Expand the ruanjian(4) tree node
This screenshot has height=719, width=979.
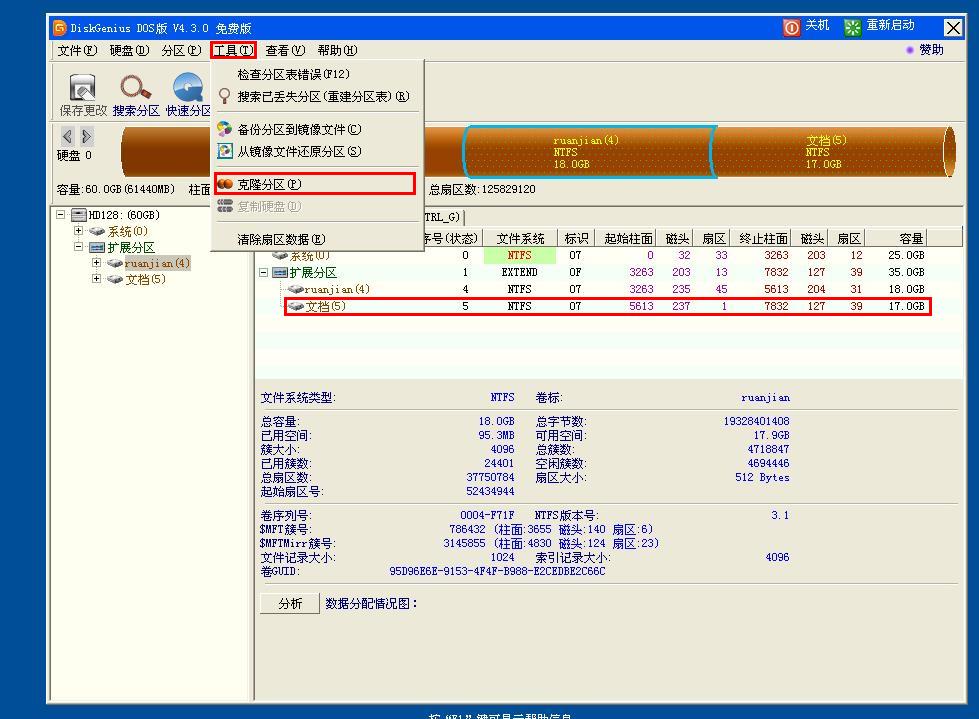click(96, 263)
